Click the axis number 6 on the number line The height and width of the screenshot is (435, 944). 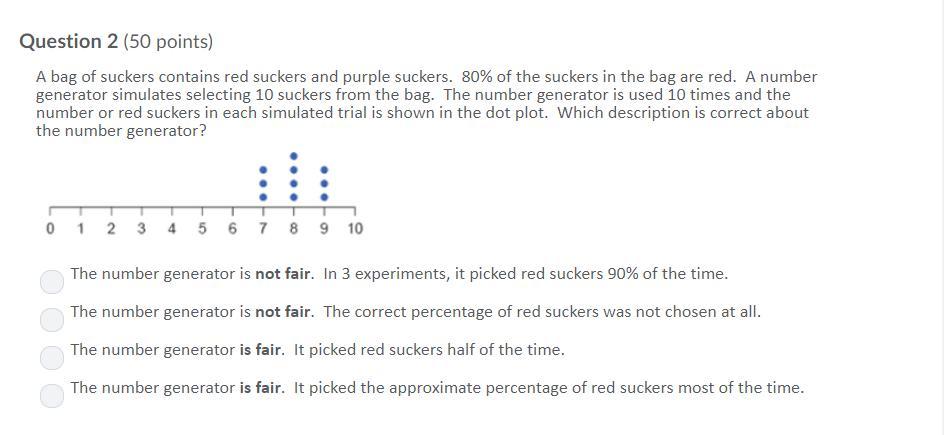point(232,229)
